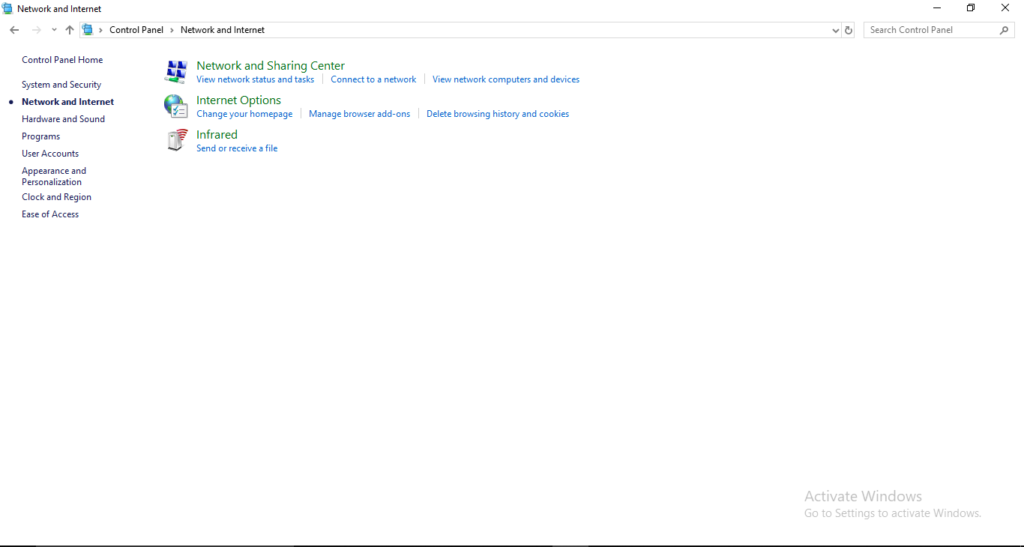Close the Network and Internet window

point(1005,8)
